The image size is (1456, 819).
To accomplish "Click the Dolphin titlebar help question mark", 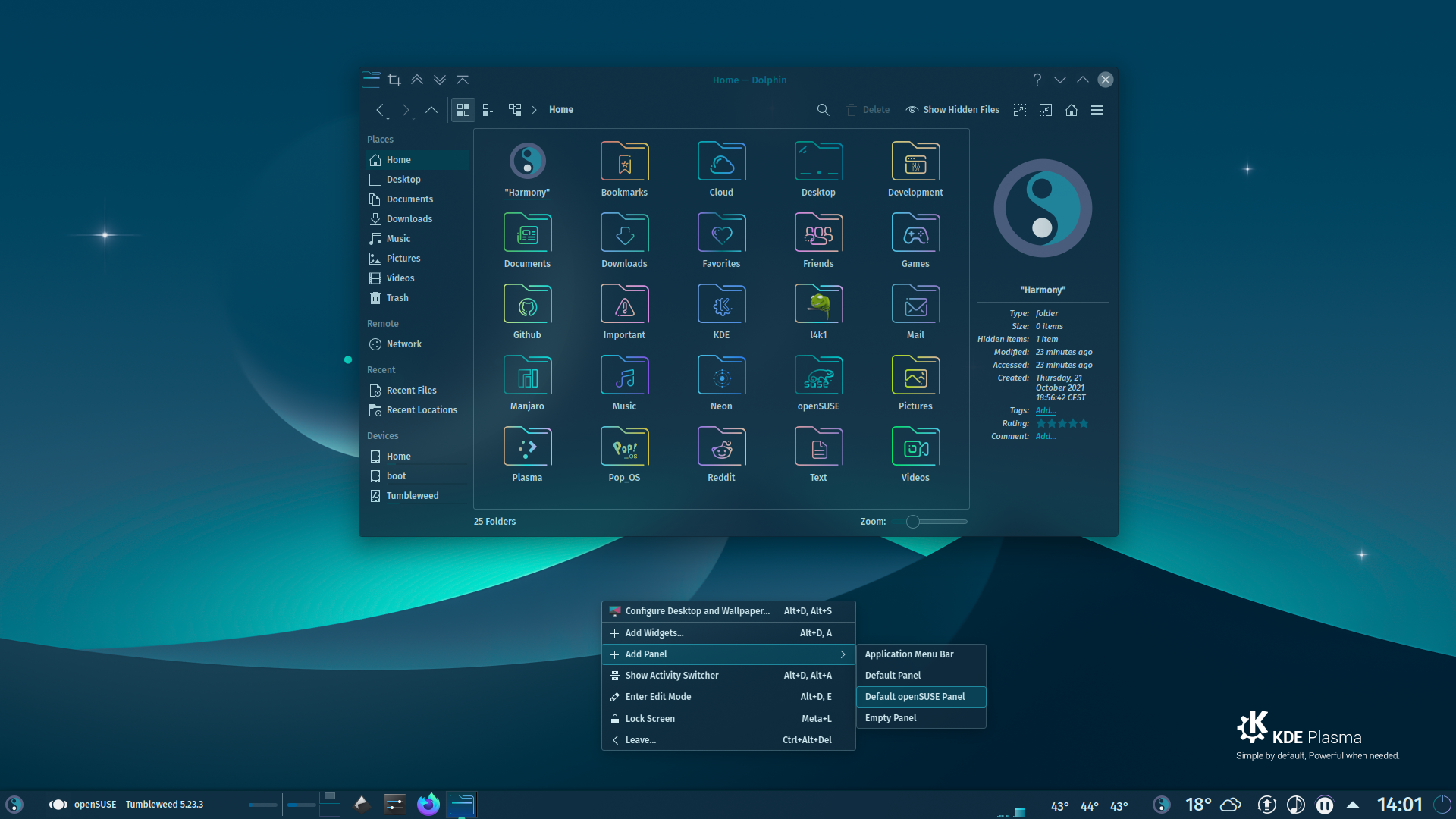I will (1037, 80).
